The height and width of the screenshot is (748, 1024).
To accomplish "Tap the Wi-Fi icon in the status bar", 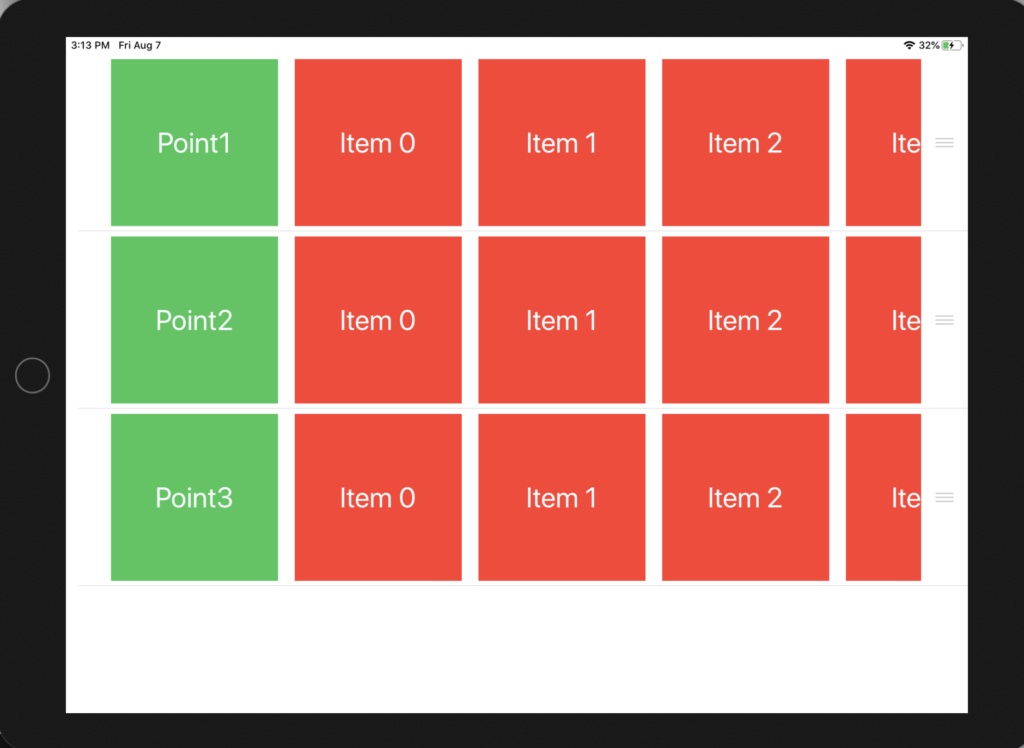I will click(x=909, y=45).
